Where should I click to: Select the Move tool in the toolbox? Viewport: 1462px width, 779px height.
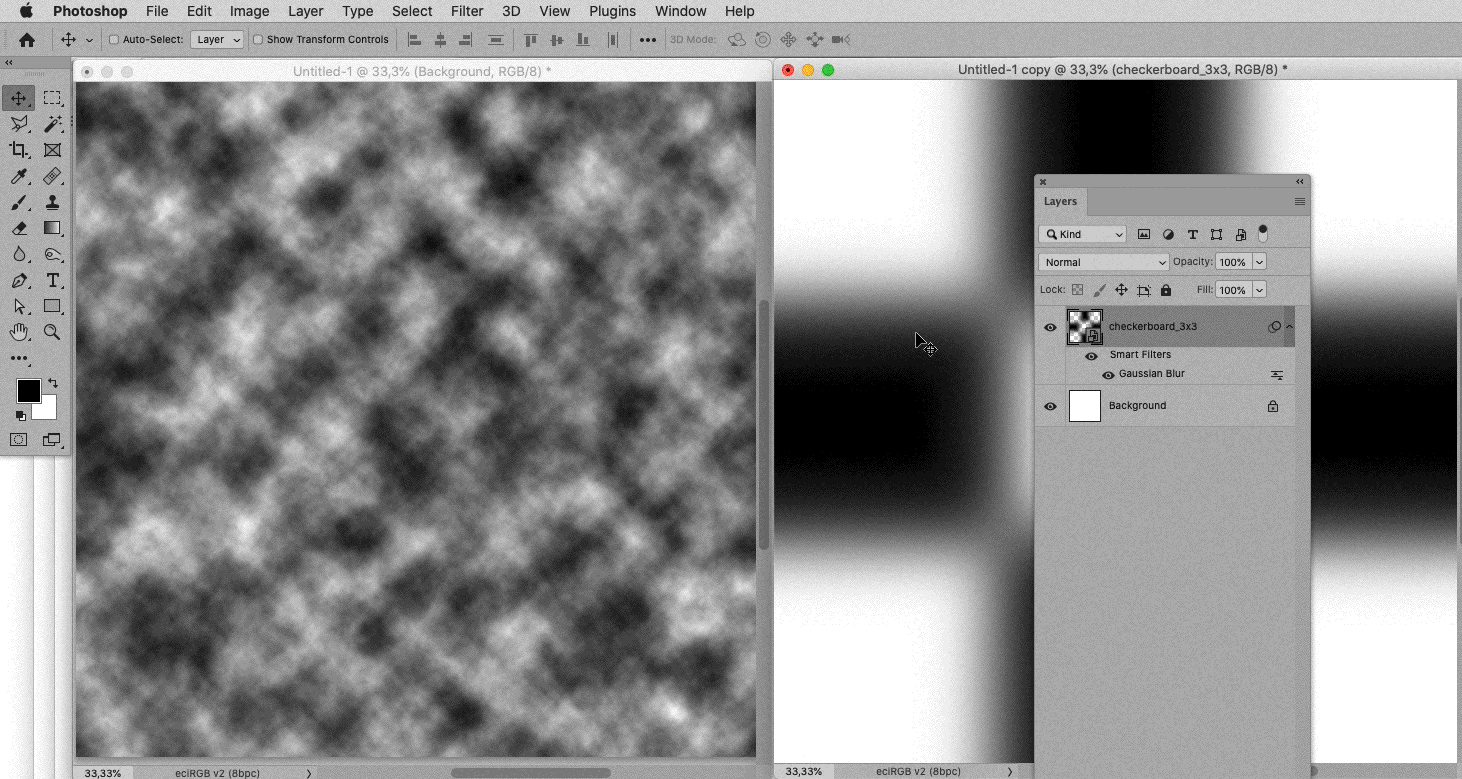point(19,98)
